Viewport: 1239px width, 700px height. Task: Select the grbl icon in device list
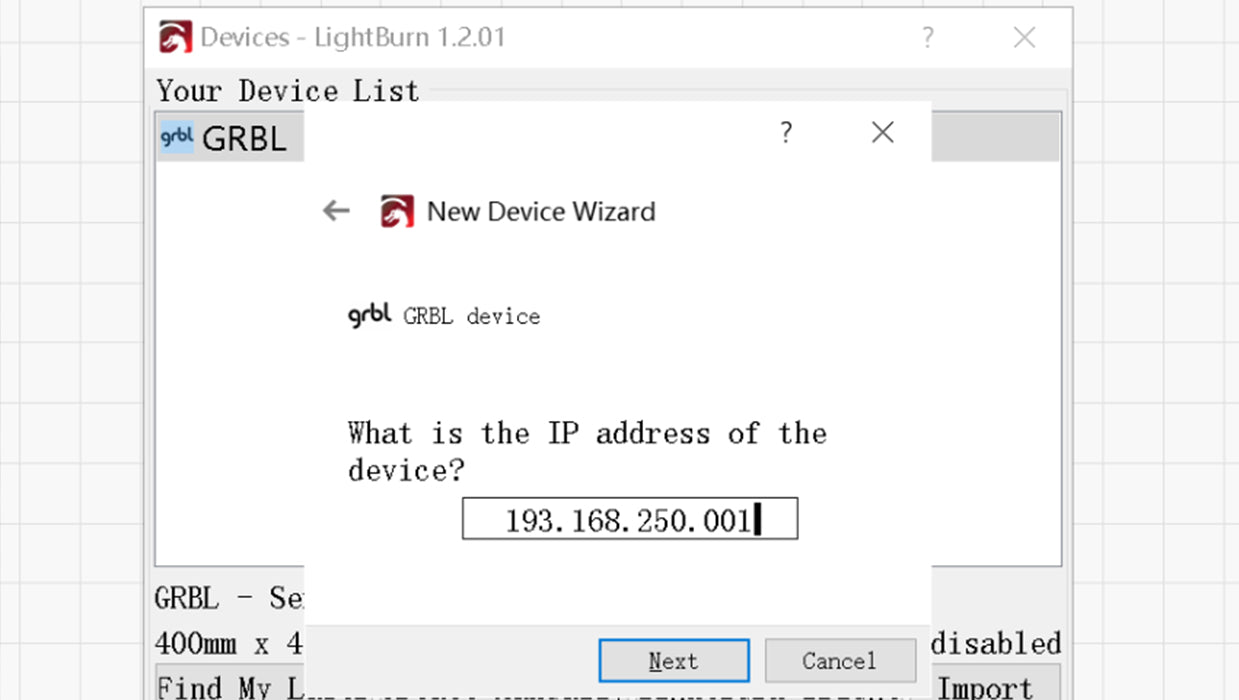click(x=177, y=137)
